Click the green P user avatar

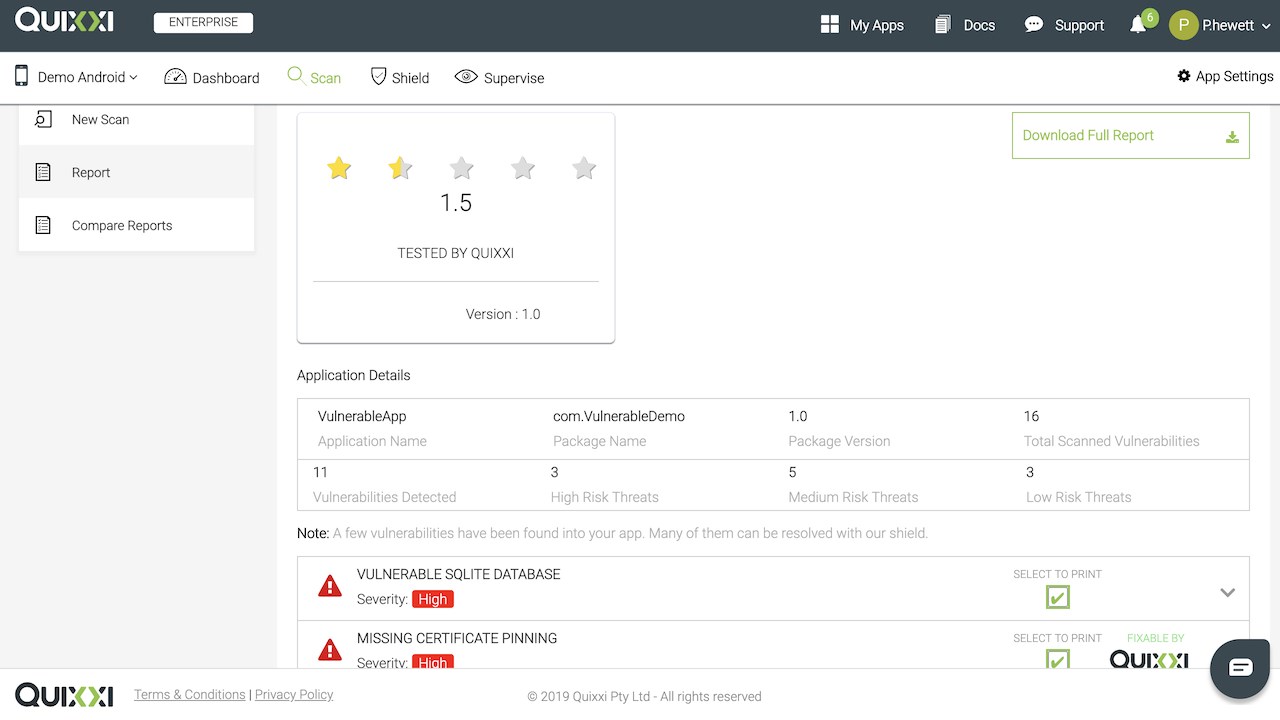pos(1183,25)
